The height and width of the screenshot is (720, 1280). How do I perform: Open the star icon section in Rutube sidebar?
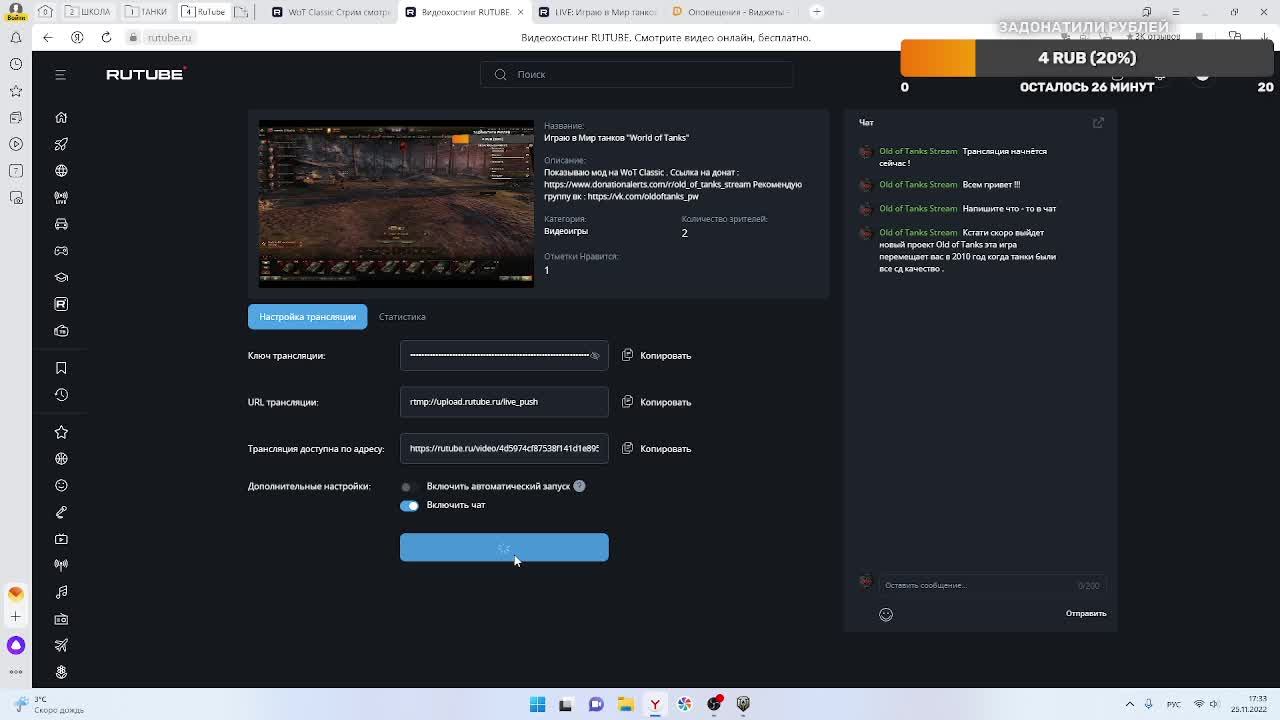pyautogui.click(x=61, y=432)
